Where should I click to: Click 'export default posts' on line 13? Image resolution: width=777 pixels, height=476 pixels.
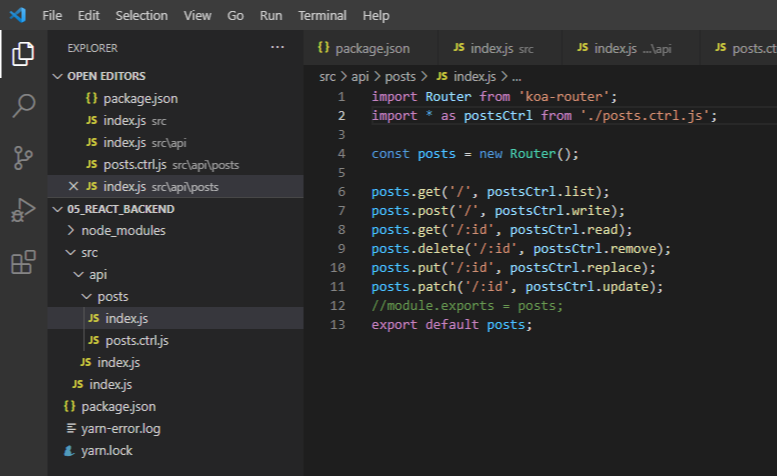click(x=448, y=324)
